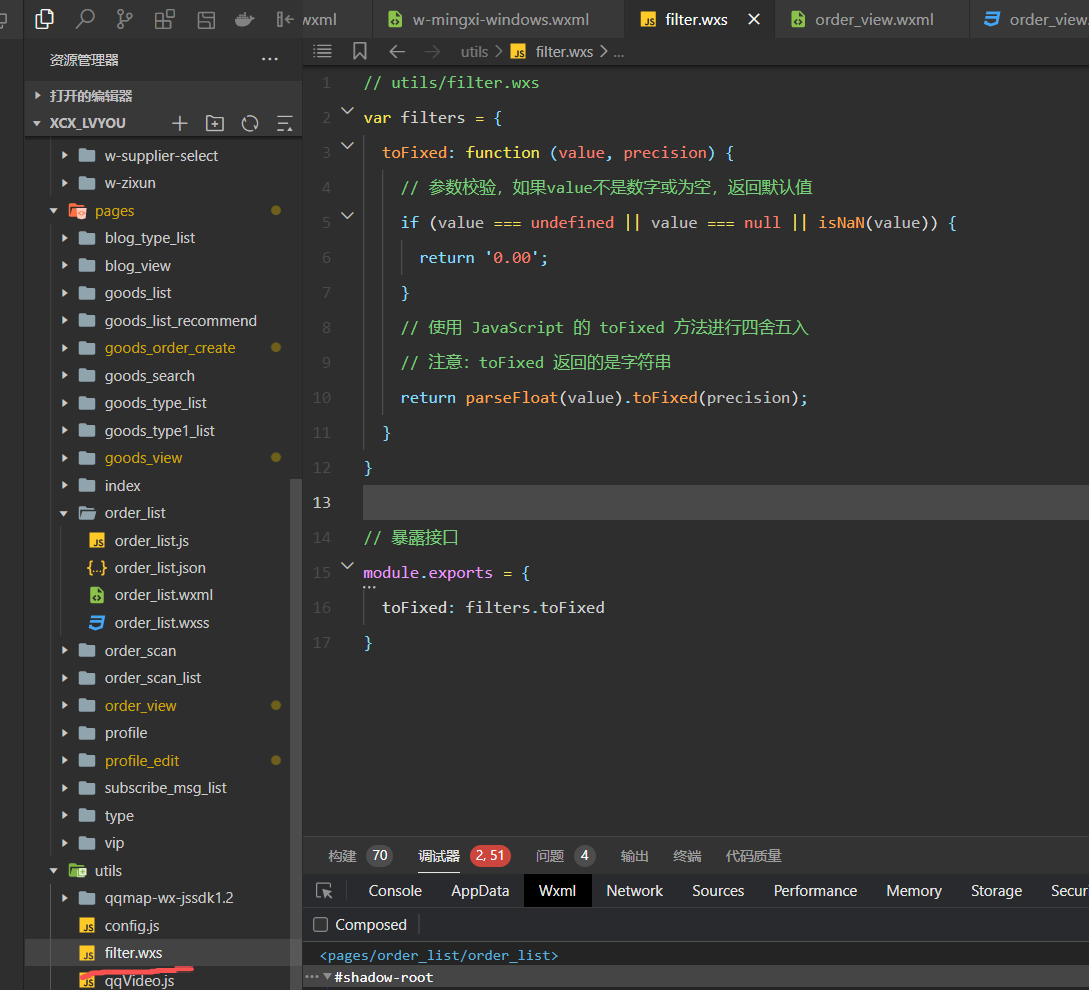Screen dimensions: 1089x990
Task: Open the Docker whale icon panel
Action: coord(243,18)
